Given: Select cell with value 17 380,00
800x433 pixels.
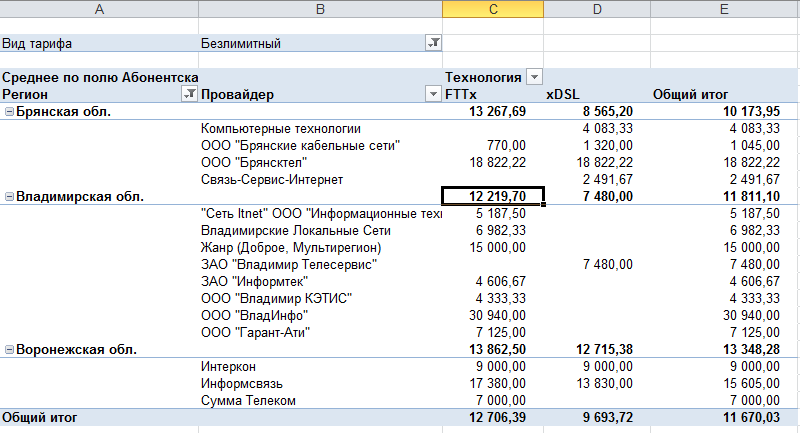Looking at the screenshot, I should 493,384.
